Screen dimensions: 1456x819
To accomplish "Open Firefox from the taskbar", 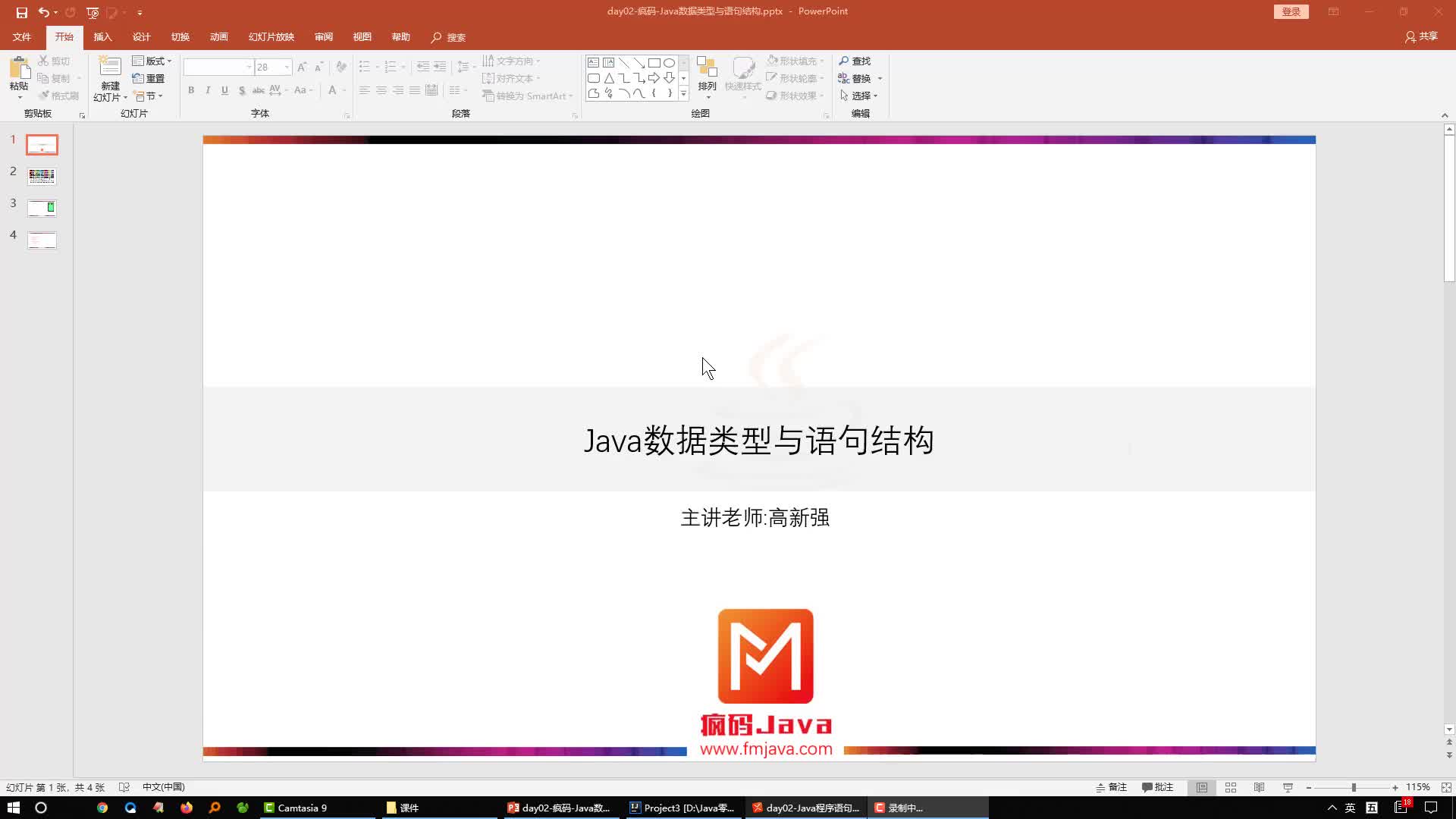I will [x=187, y=808].
